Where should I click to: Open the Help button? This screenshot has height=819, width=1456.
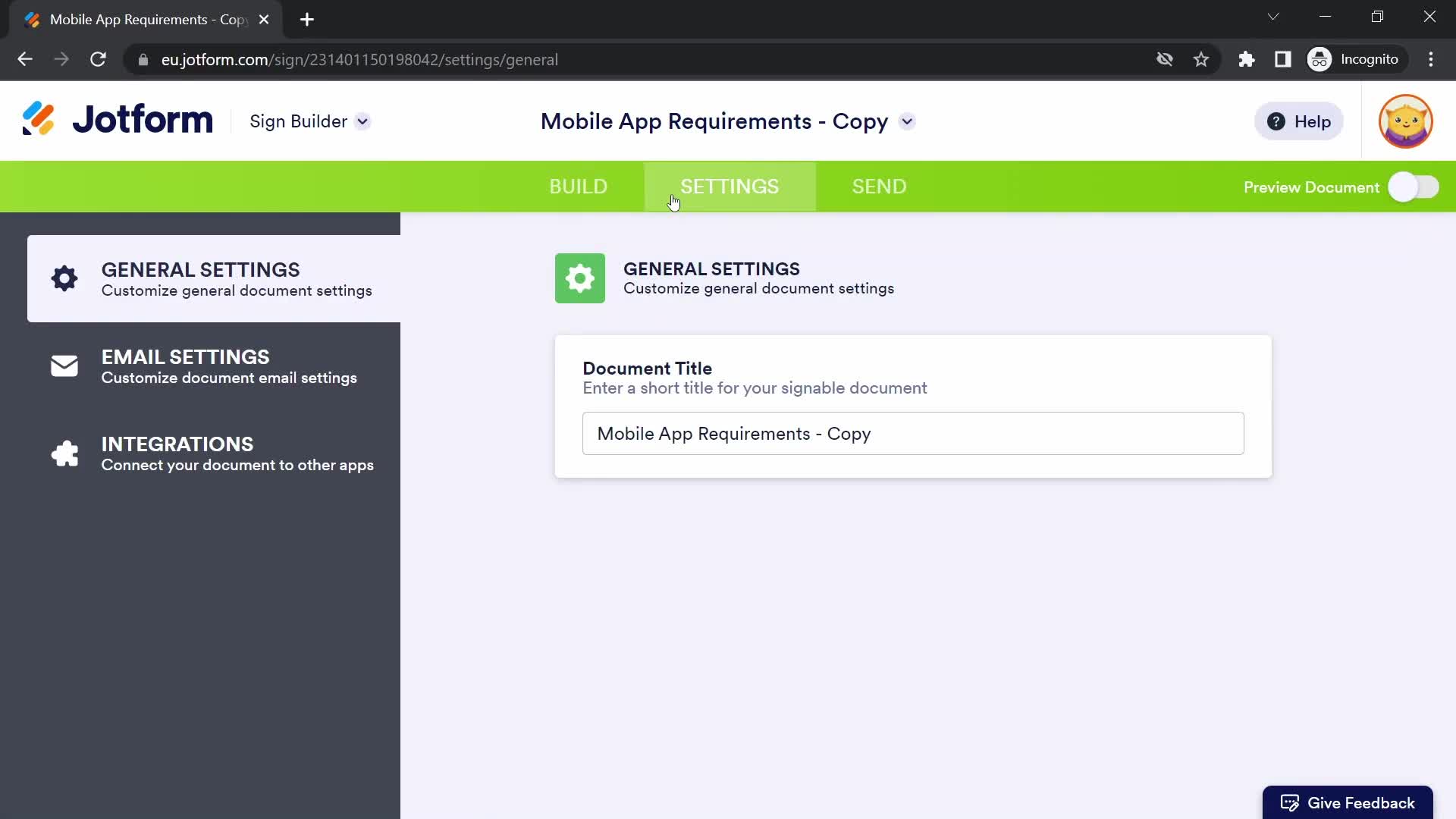click(x=1298, y=121)
